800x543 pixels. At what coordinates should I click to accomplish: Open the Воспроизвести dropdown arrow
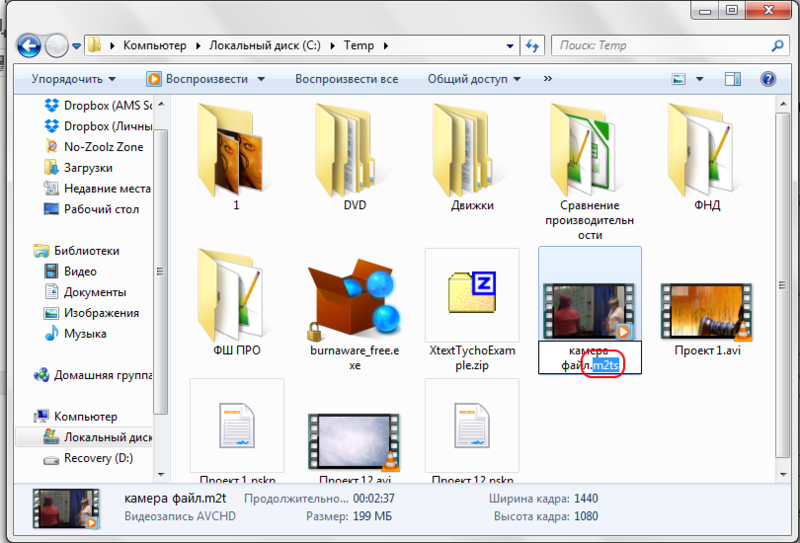click(x=261, y=79)
